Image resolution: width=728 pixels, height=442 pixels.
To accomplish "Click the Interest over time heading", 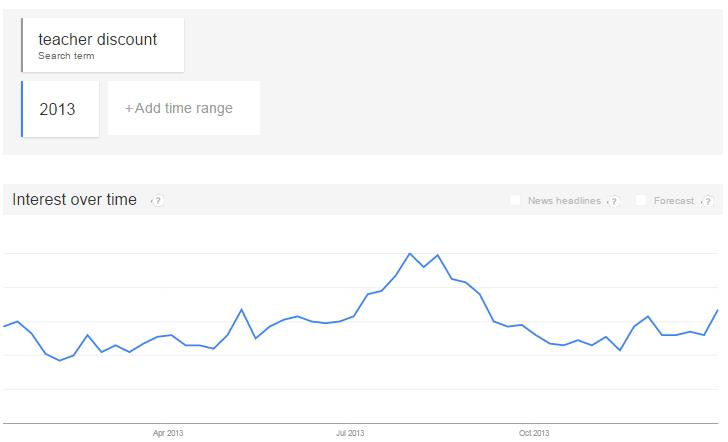I will point(74,199).
